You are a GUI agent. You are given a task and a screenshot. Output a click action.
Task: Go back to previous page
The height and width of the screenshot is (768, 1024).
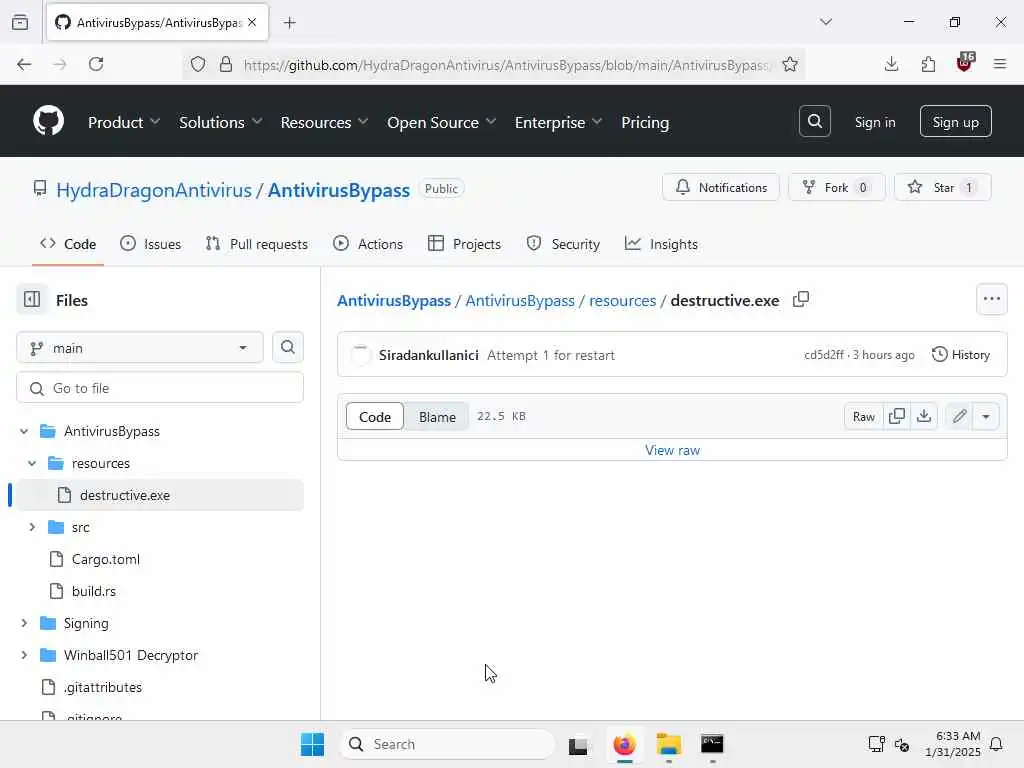24,64
